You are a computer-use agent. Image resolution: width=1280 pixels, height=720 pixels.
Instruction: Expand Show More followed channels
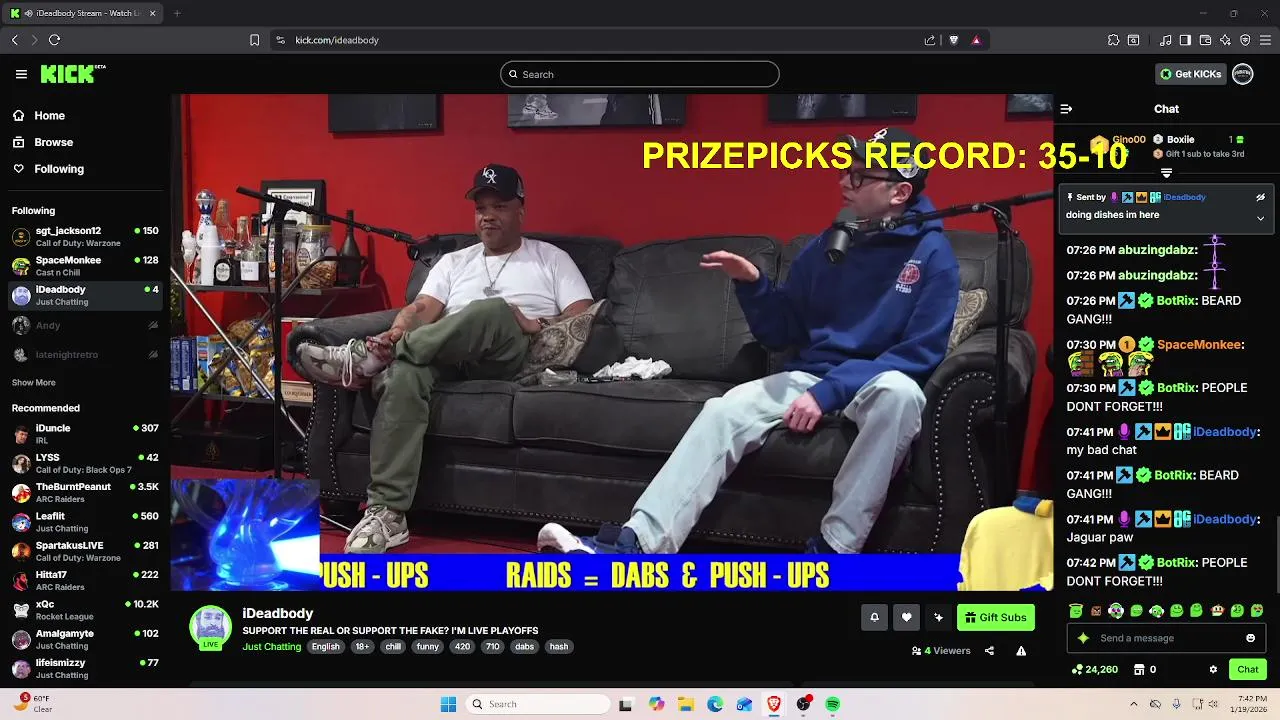click(x=33, y=382)
